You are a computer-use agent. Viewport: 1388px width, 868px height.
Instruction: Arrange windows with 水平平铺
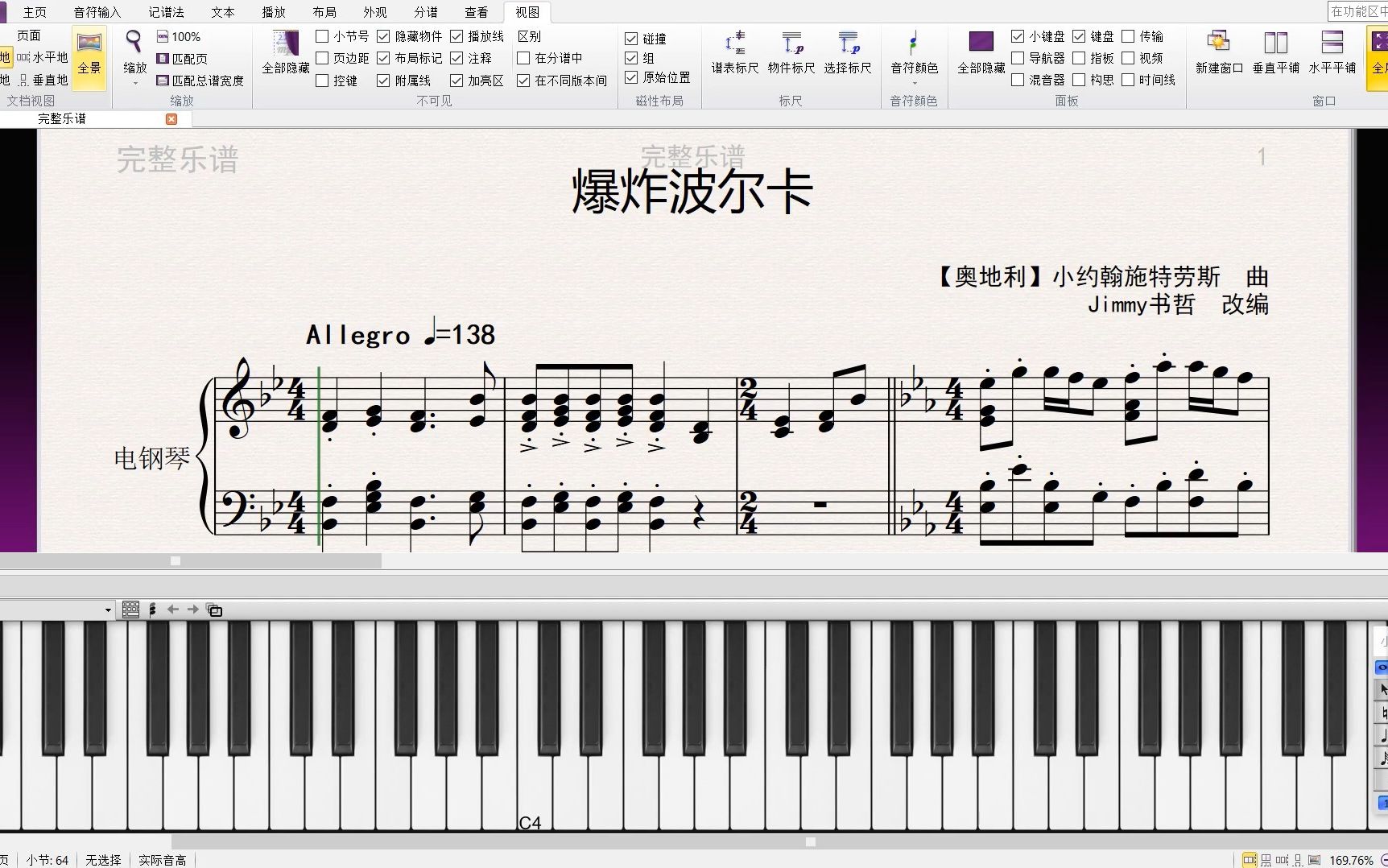click(x=1332, y=53)
